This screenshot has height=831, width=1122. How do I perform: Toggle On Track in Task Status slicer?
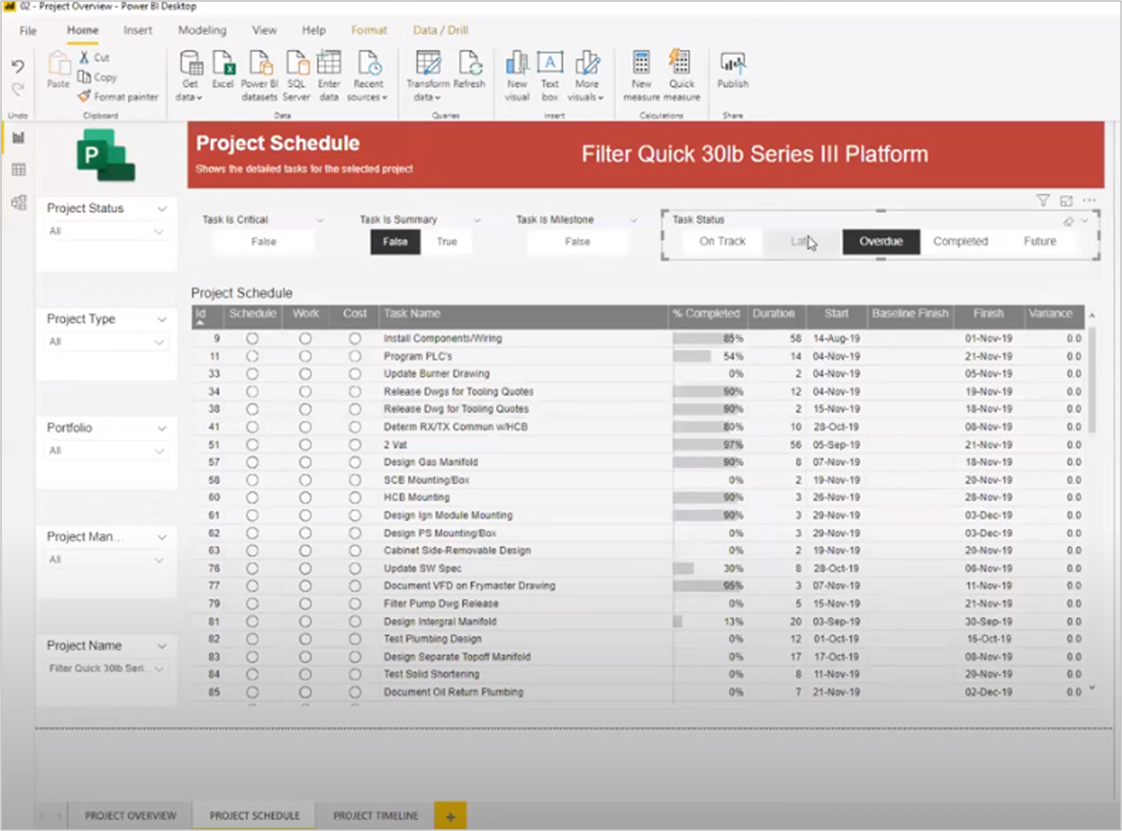click(722, 241)
